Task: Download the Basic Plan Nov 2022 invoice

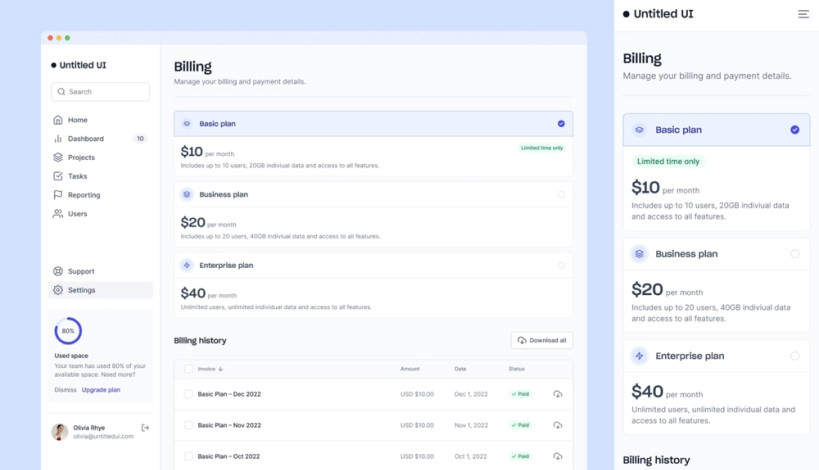Action: point(557,425)
